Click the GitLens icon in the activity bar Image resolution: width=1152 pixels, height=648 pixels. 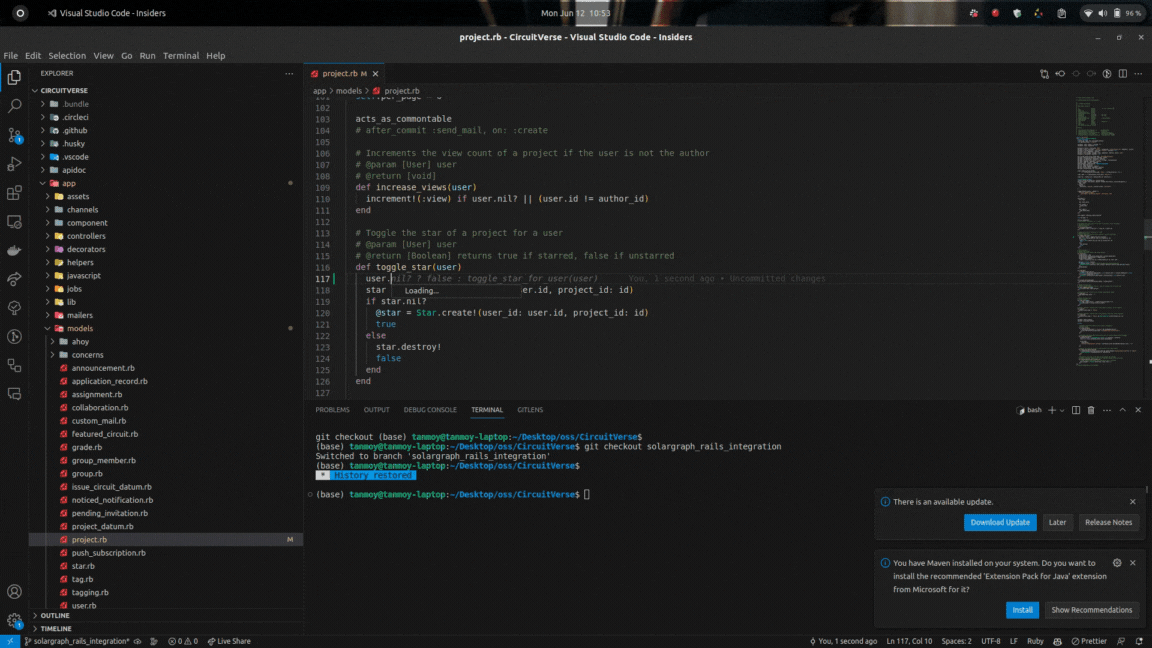[x=13, y=337]
